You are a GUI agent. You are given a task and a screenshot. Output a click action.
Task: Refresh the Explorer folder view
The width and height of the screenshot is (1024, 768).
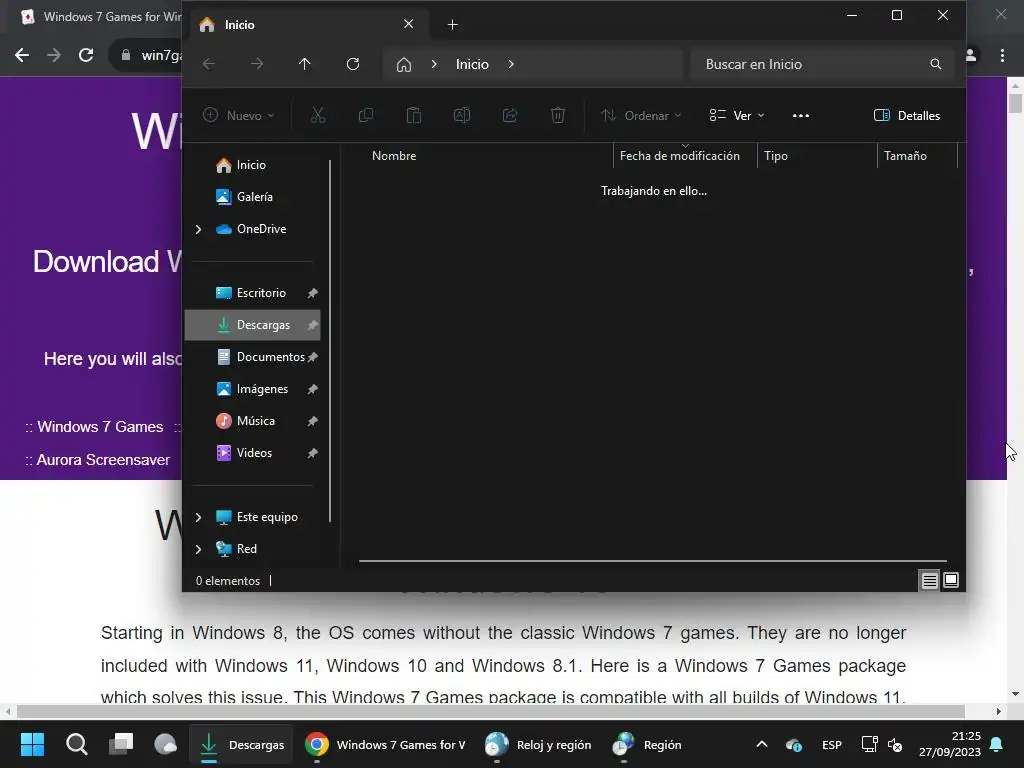coord(353,64)
